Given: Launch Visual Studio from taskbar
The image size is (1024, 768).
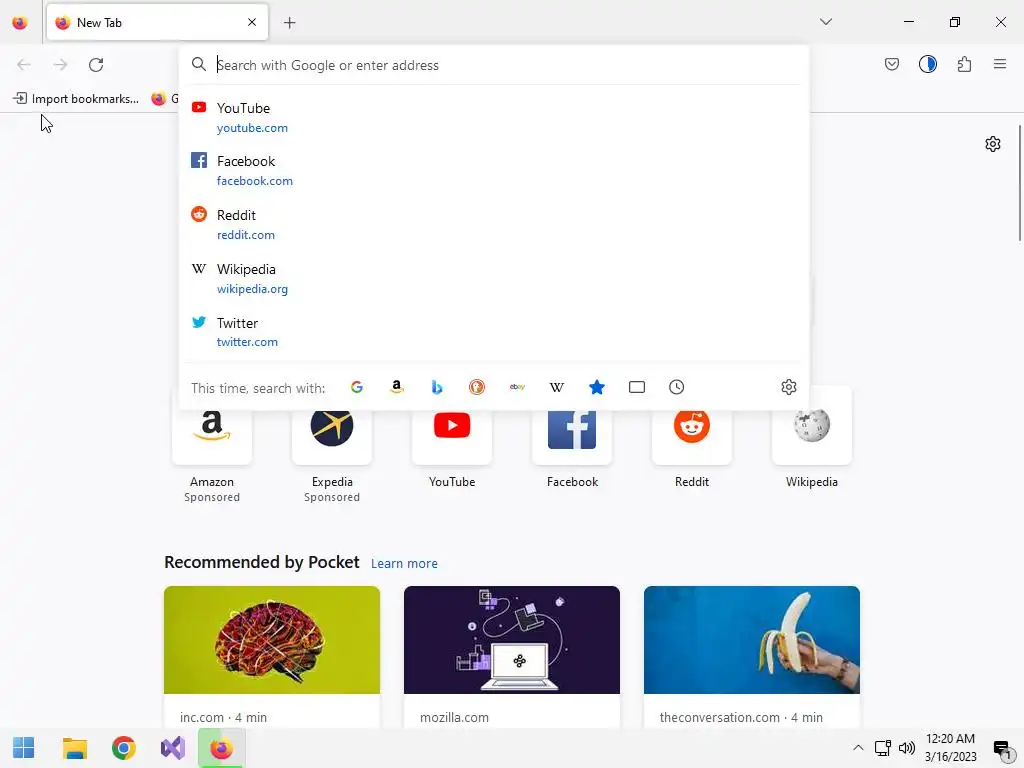Looking at the screenshot, I should click(x=173, y=748).
